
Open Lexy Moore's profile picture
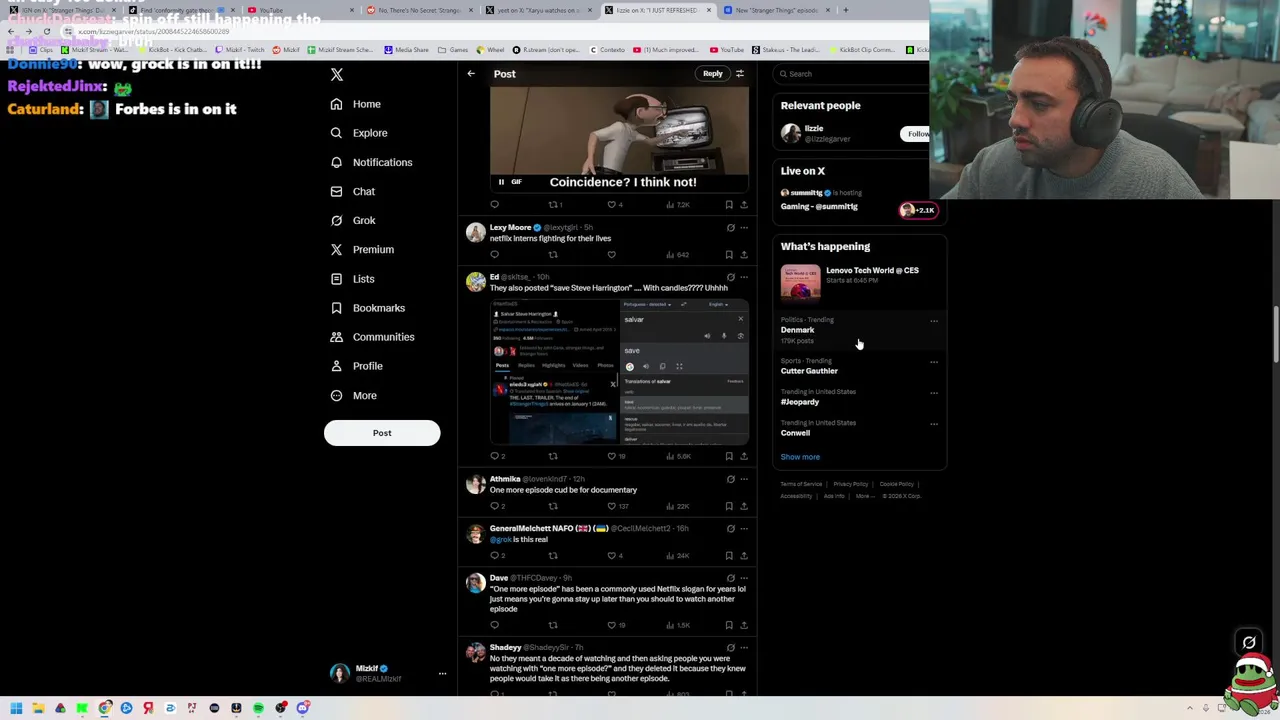pyautogui.click(x=475, y=233)
